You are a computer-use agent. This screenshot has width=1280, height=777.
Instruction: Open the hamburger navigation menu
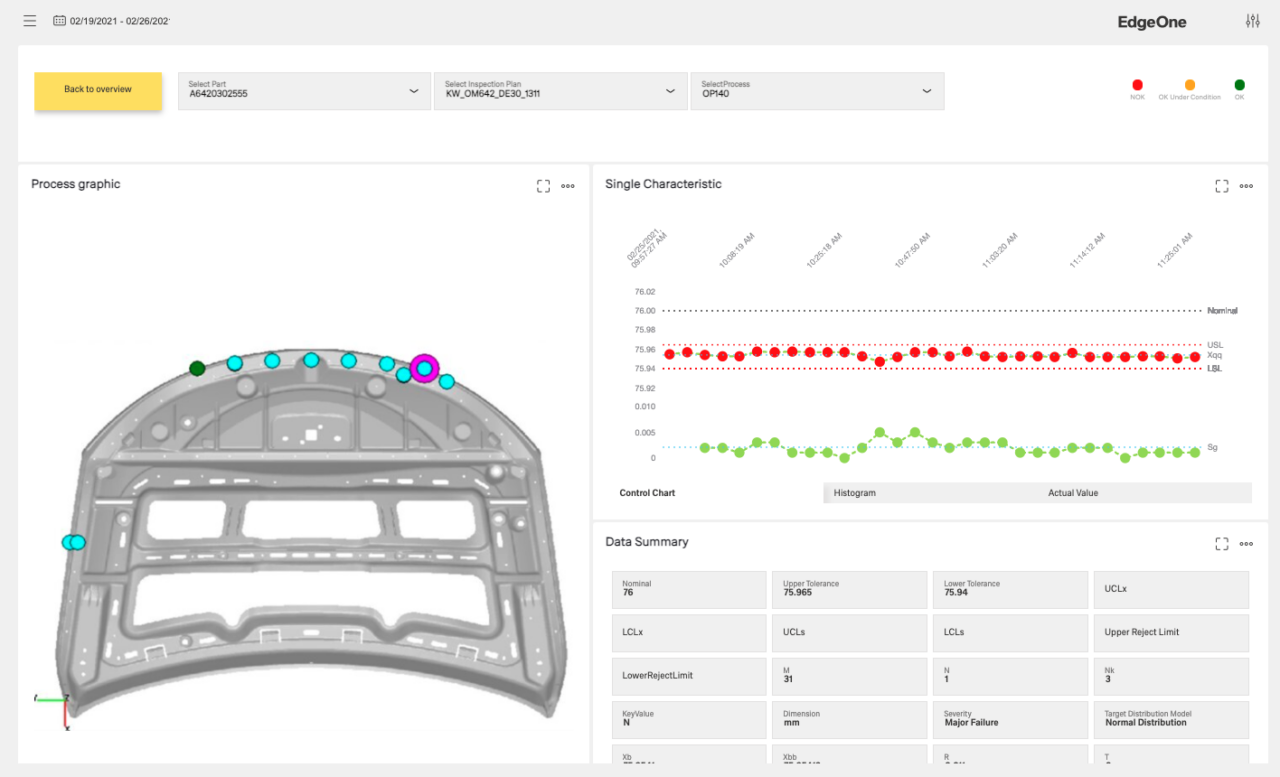coord(30,21)
